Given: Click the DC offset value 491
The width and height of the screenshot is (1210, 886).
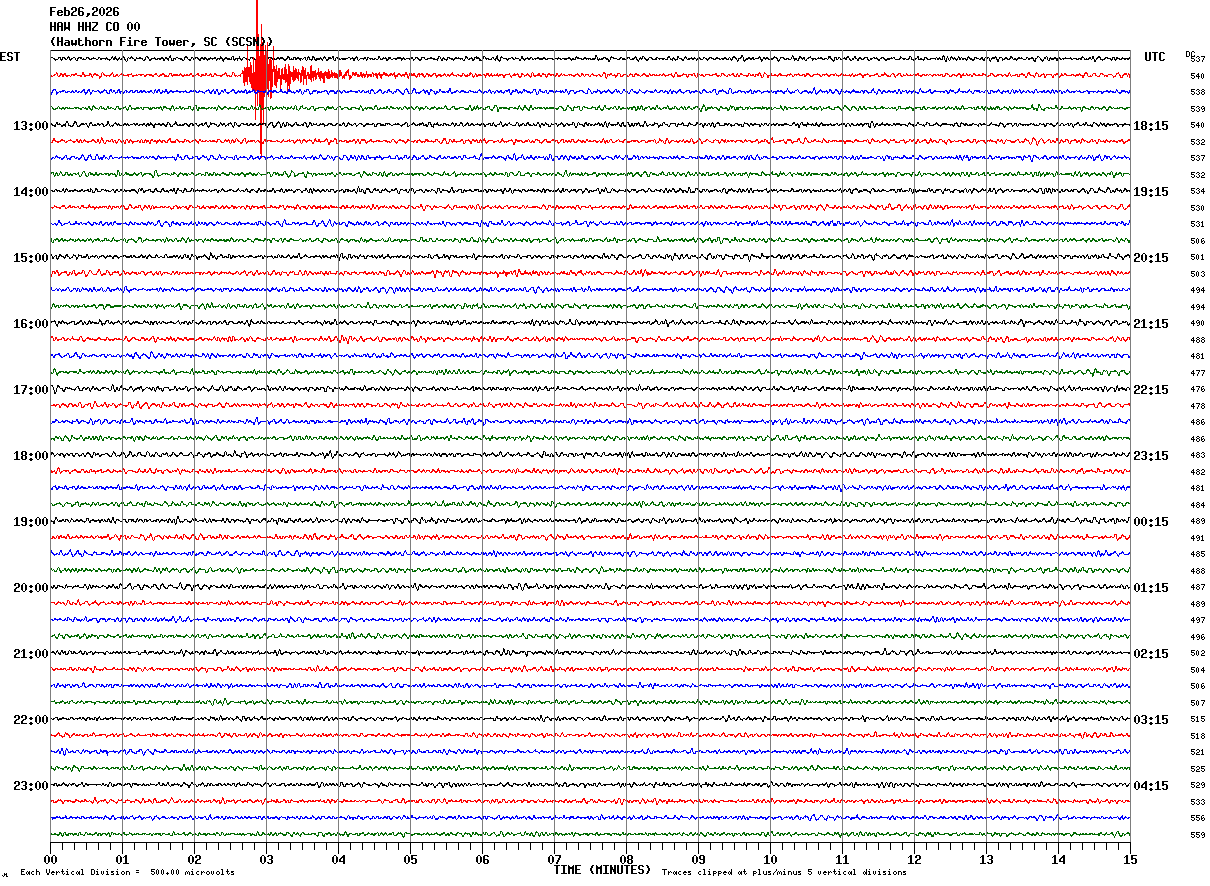Looking at the screenshot, I should pos(1198,538).
